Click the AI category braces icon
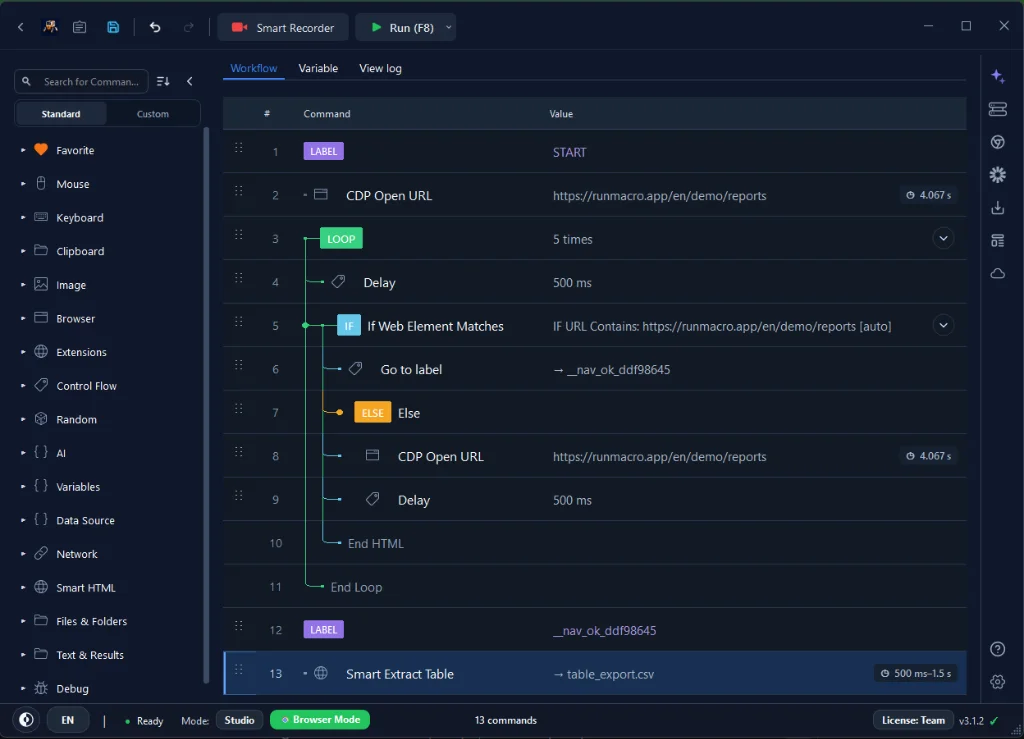 coord(40,452)
